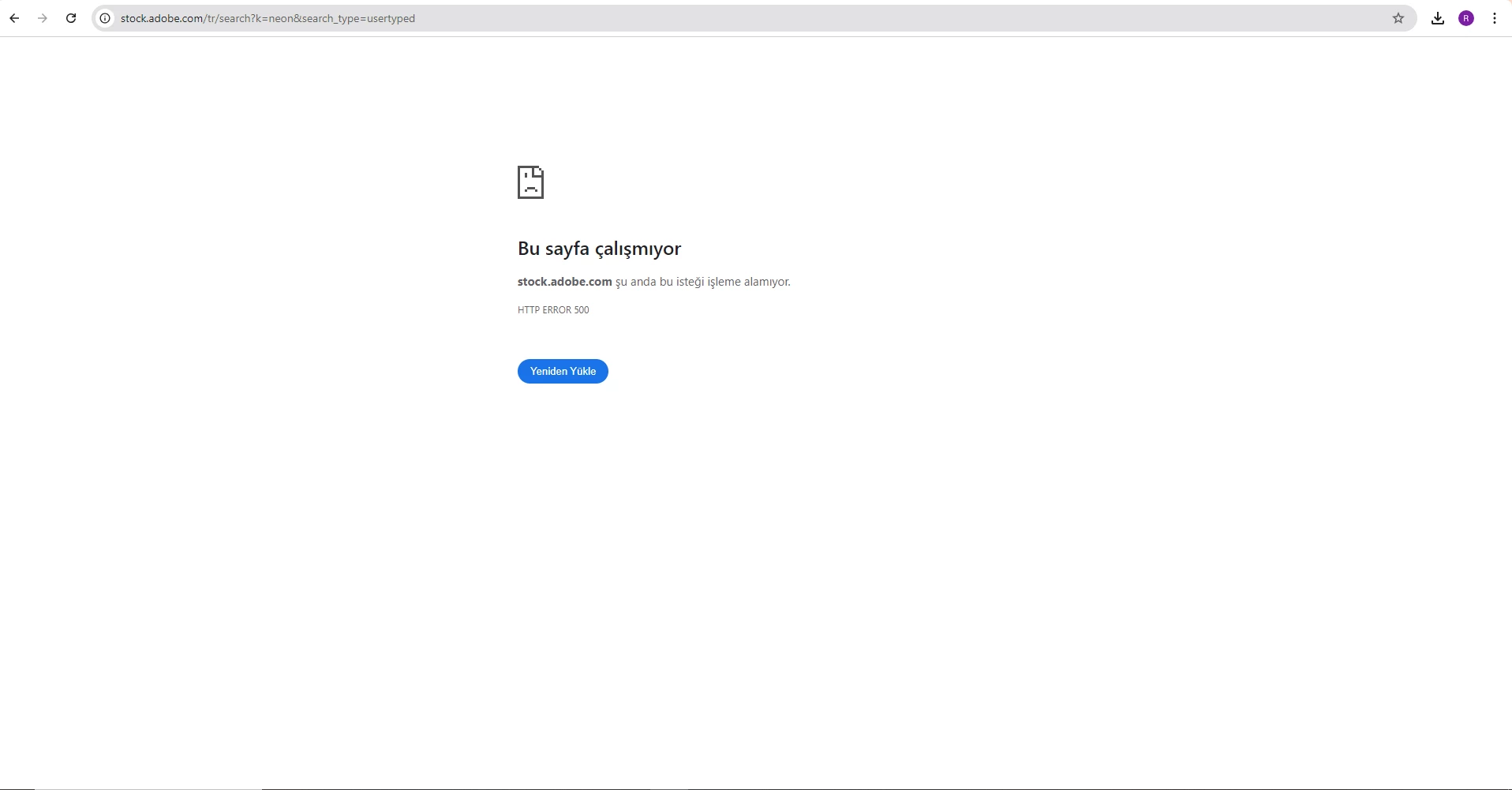The width and height of the screenshot is (1512, 790).
Task: Click the forward navigation arrow
Action: (x=43, y=18)
